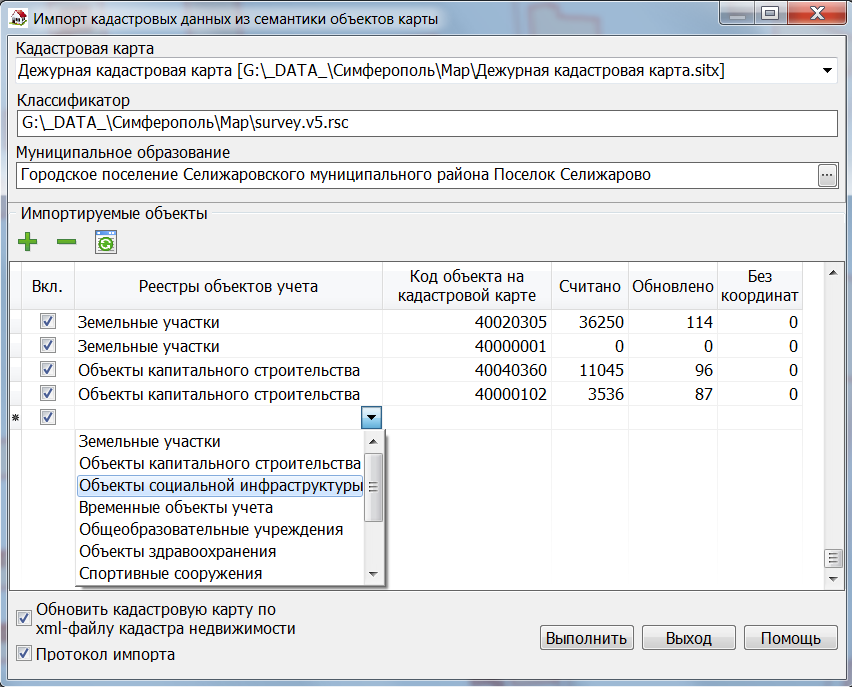Click the Помощь button
Image resolution: width=852 pixels, height=687 pixels.
click(790, 638)
